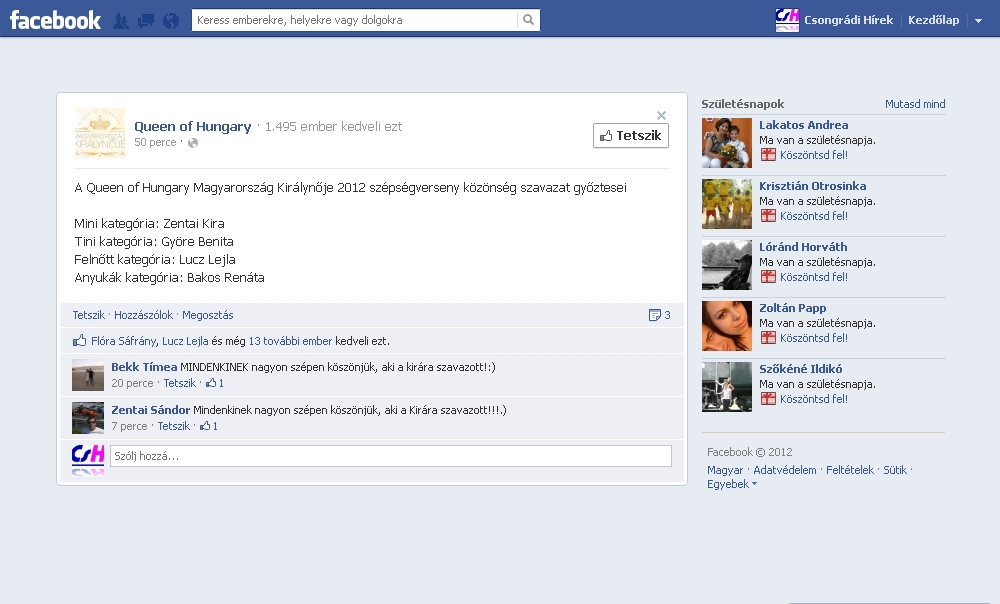The width and height of the screenshot is (1000, 604).
Task: Open Szőkéné Ildikó's birthday photo
Action: tap(727, 387)
